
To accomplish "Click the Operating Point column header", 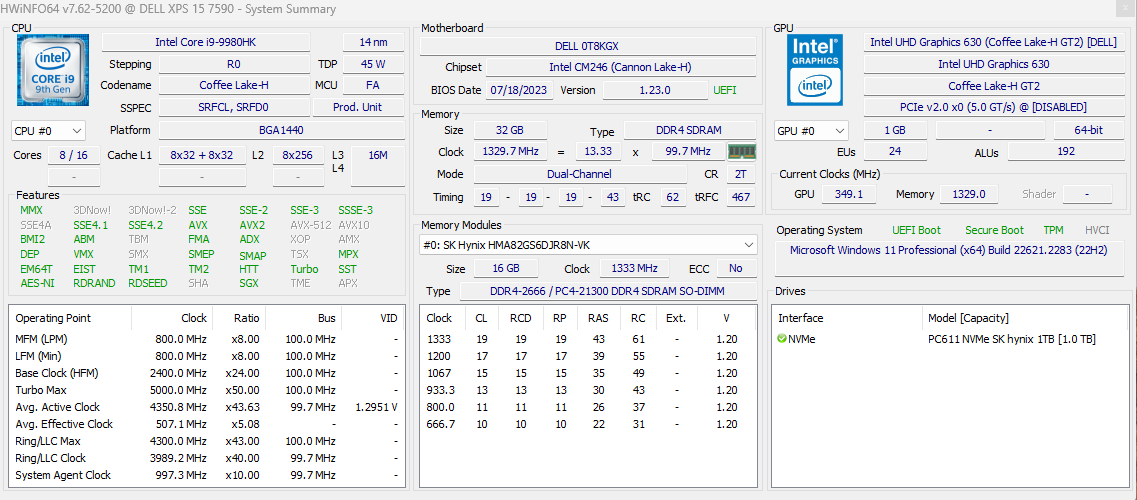I will 70,318.
